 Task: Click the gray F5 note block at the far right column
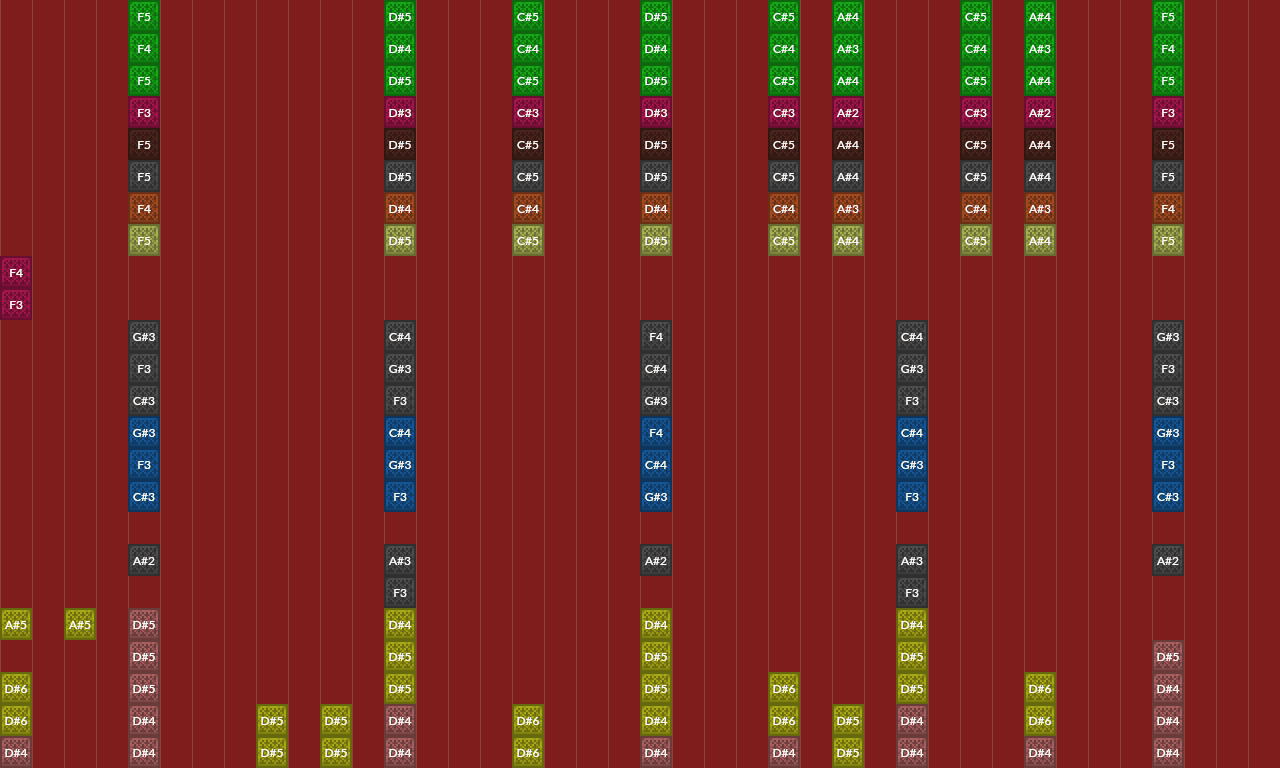pos(1167,177)
